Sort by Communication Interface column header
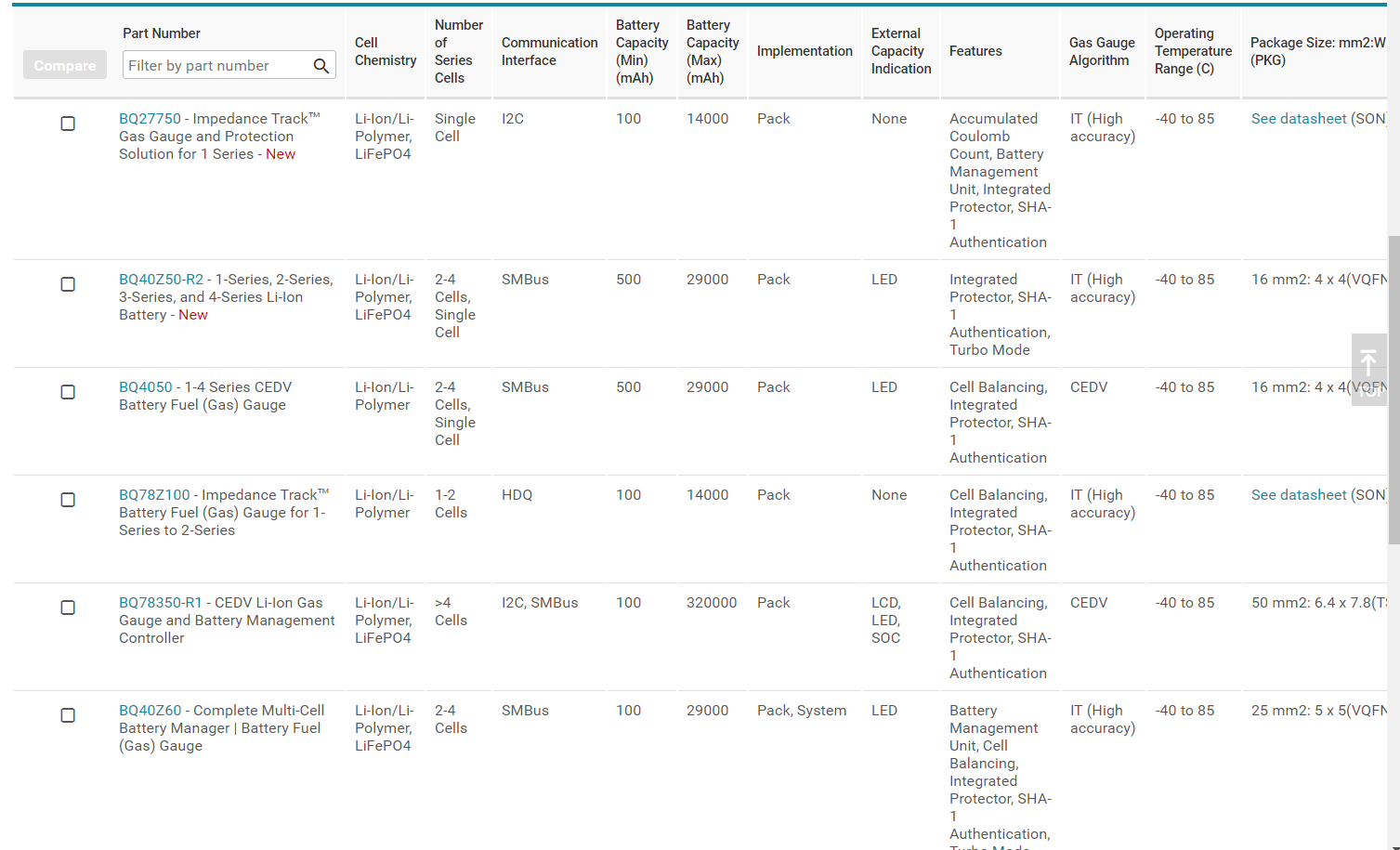Viewport: 1400px width, 850px height. click(550, 51)
